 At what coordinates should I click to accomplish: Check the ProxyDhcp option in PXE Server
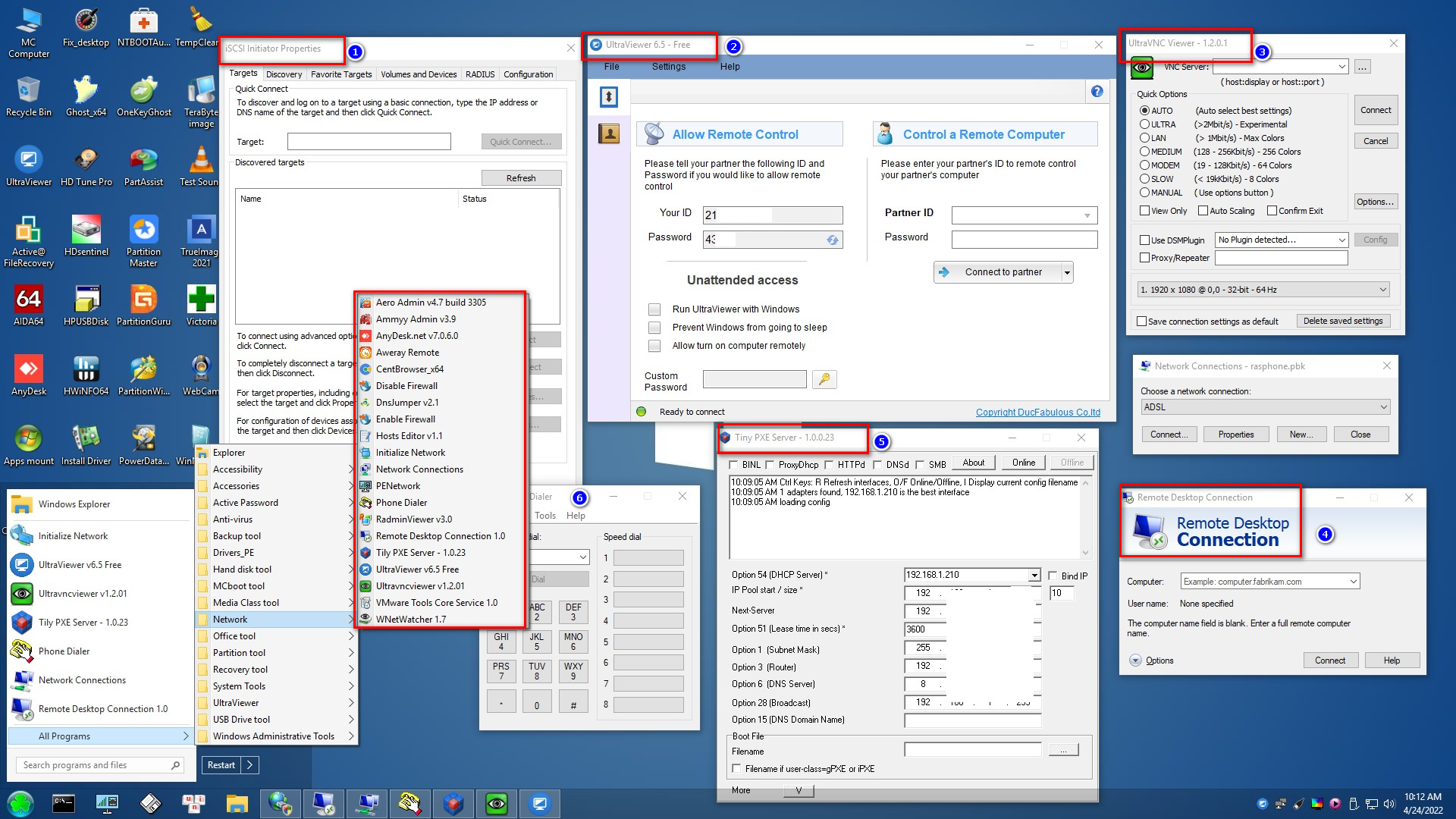pos(770,464)
